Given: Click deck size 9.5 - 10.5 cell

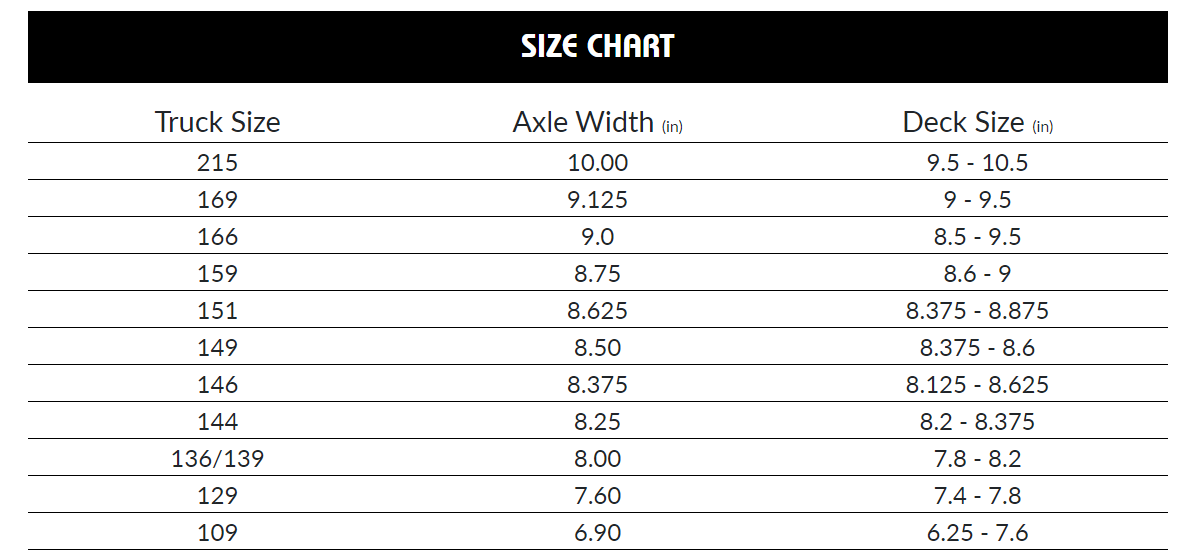Looking at the screenshot, I should point(977,163).
